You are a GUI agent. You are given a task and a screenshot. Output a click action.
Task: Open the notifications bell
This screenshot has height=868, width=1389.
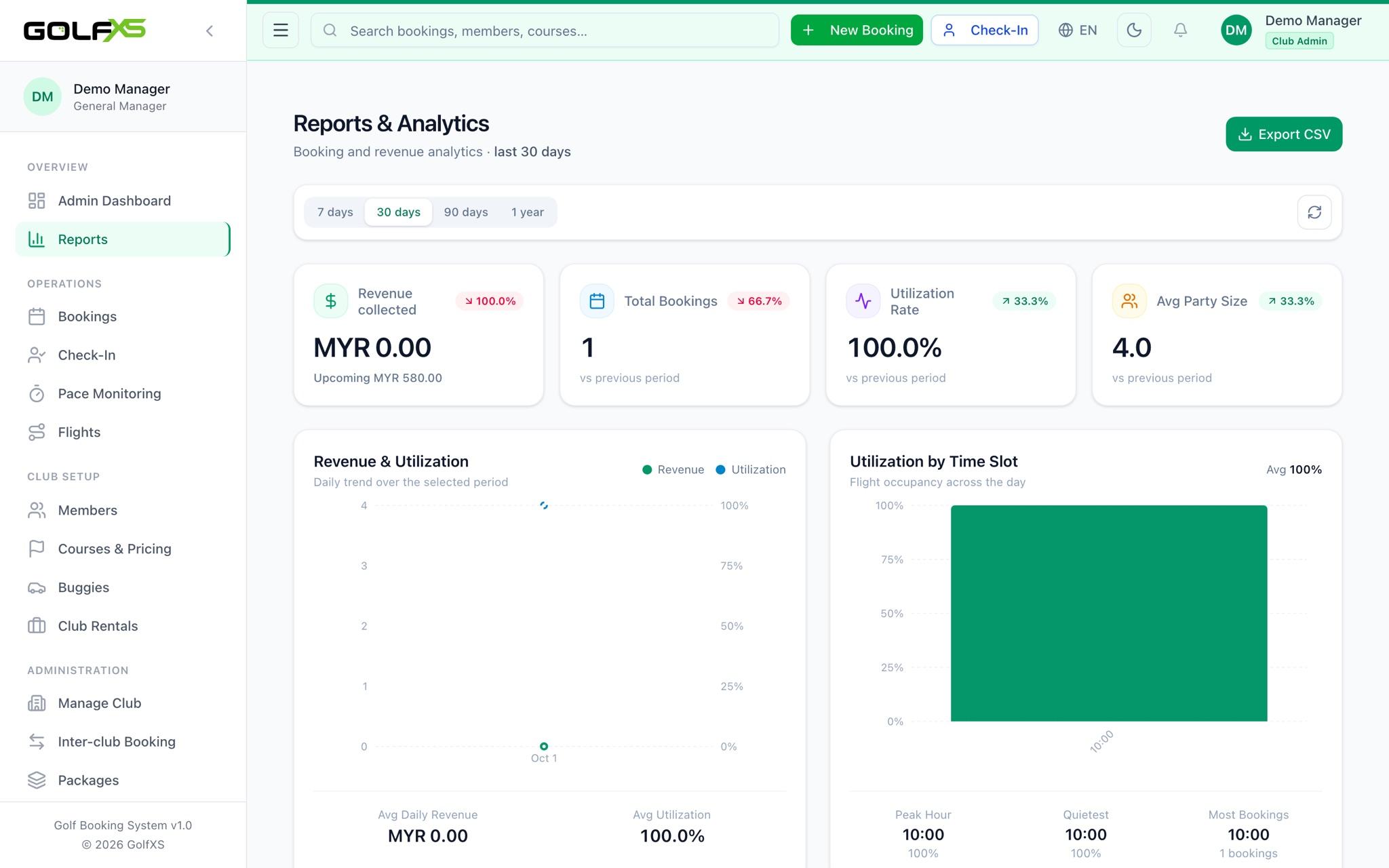tap(1180, 31)
